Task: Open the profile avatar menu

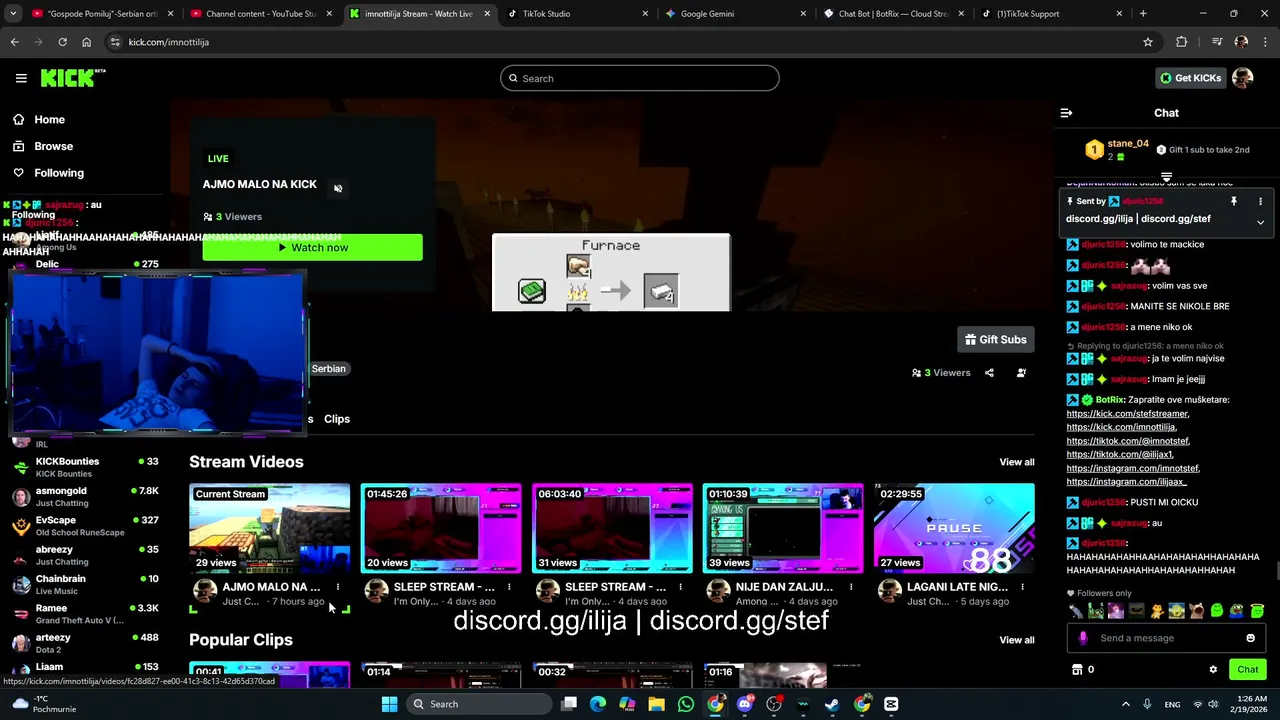Action: point(1243,78)
